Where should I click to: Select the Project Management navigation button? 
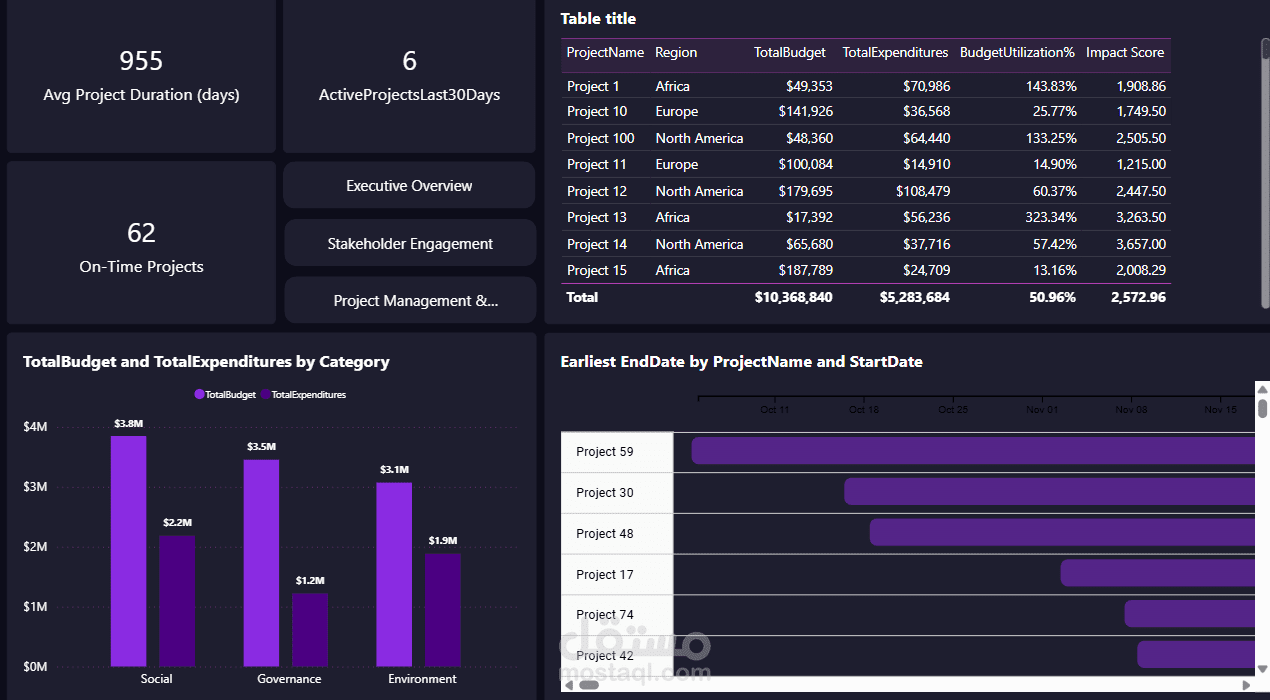[408, 300]
